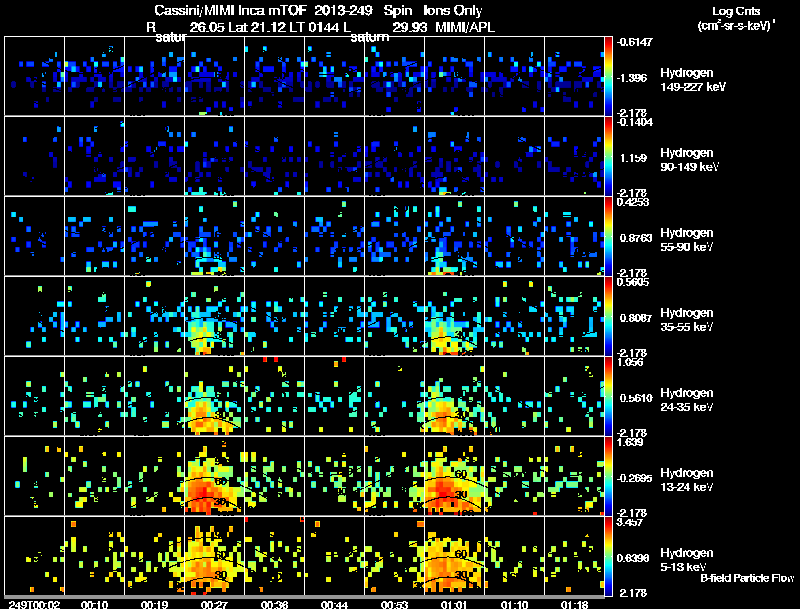
Task: Select the 01:01 panel in 5-13 keV row
Action: tap(454, 556)
